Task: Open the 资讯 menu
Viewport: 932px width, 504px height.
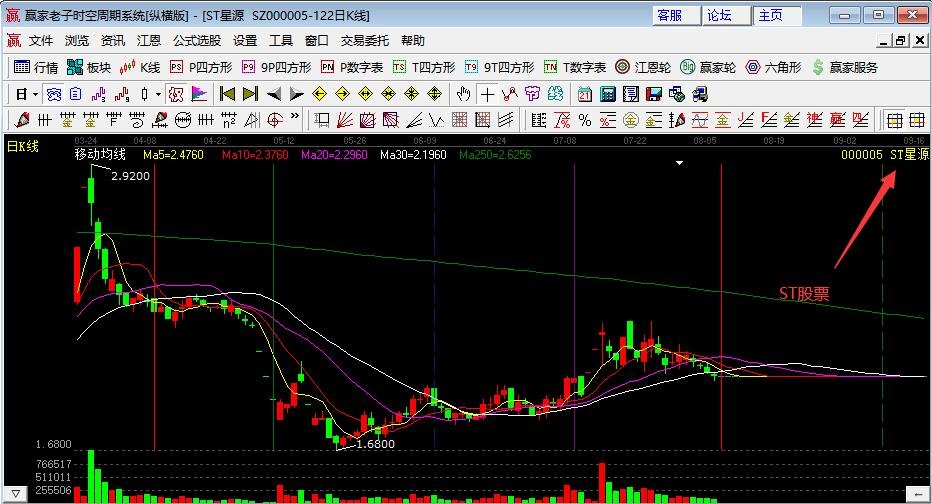Action: click(113, 40)
